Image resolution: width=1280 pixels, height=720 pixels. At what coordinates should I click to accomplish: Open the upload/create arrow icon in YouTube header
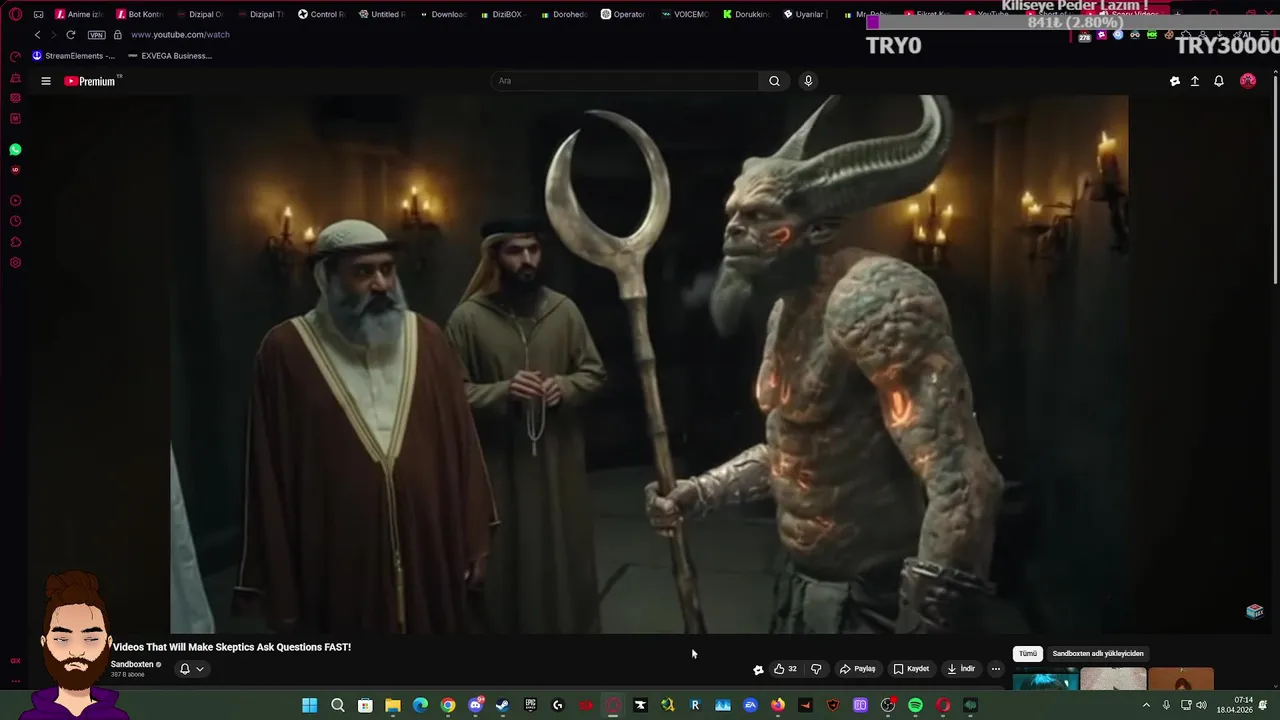point(1194,81)
